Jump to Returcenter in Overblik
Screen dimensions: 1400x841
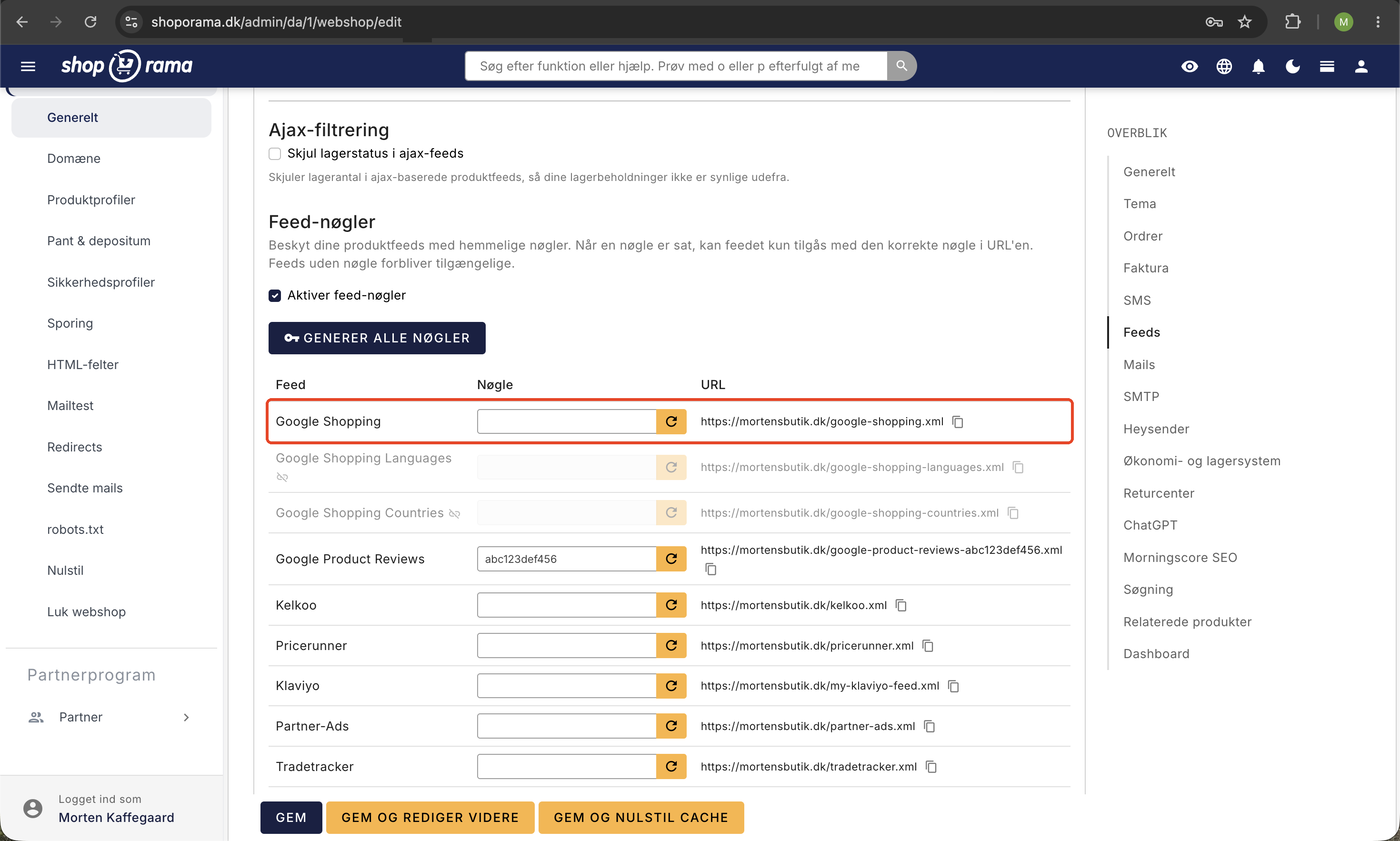(1159, 493)
